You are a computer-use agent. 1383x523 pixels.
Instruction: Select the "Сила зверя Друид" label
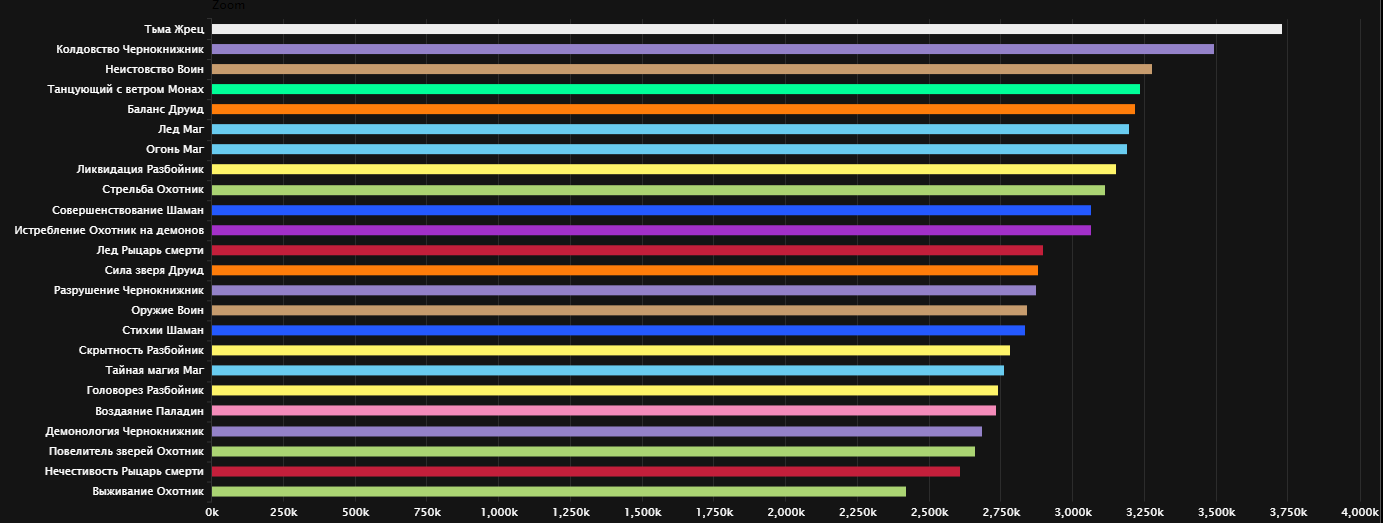pos(155,270)
